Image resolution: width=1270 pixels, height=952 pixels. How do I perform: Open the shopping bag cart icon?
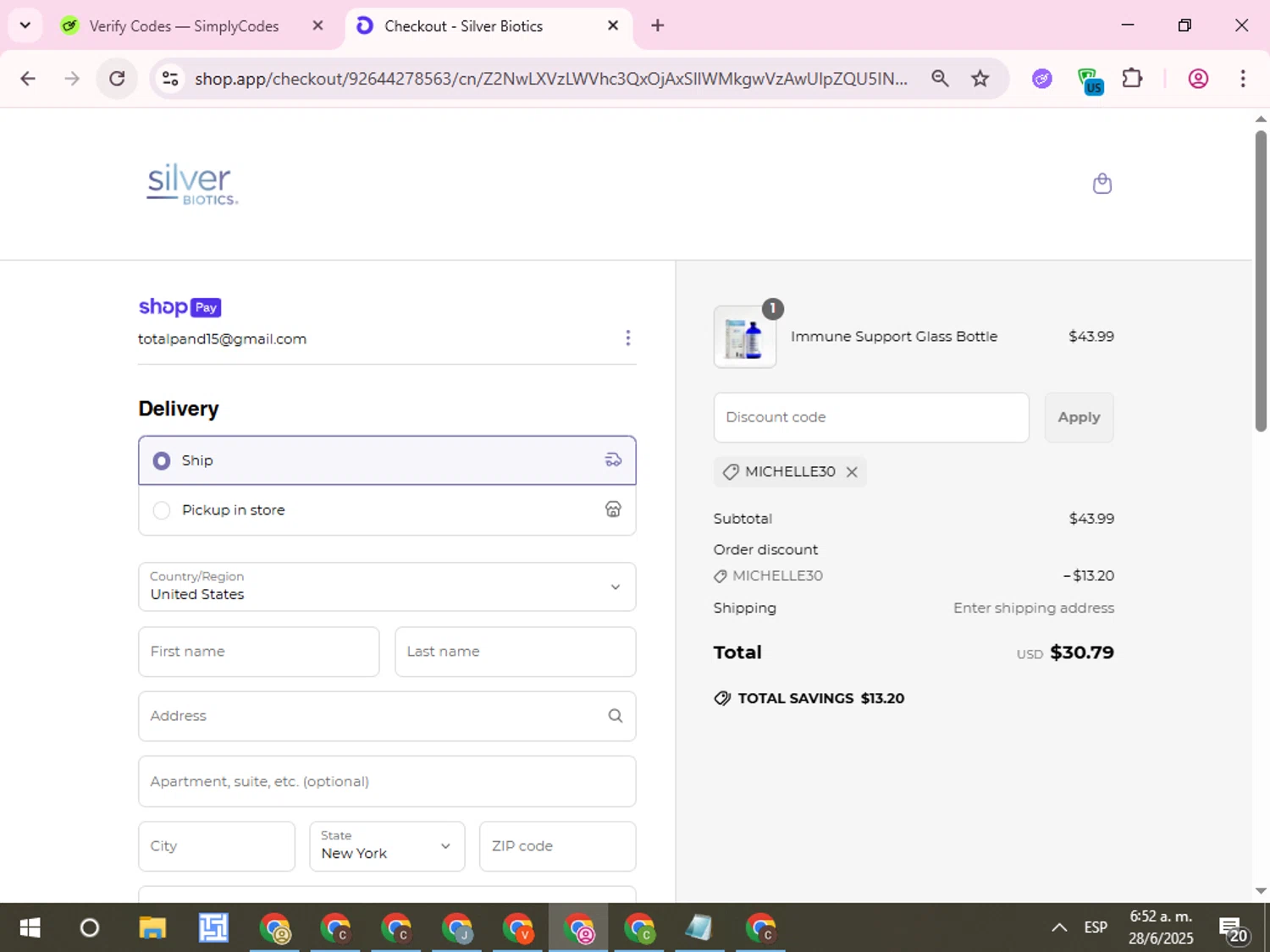(x=1102, y=184)
